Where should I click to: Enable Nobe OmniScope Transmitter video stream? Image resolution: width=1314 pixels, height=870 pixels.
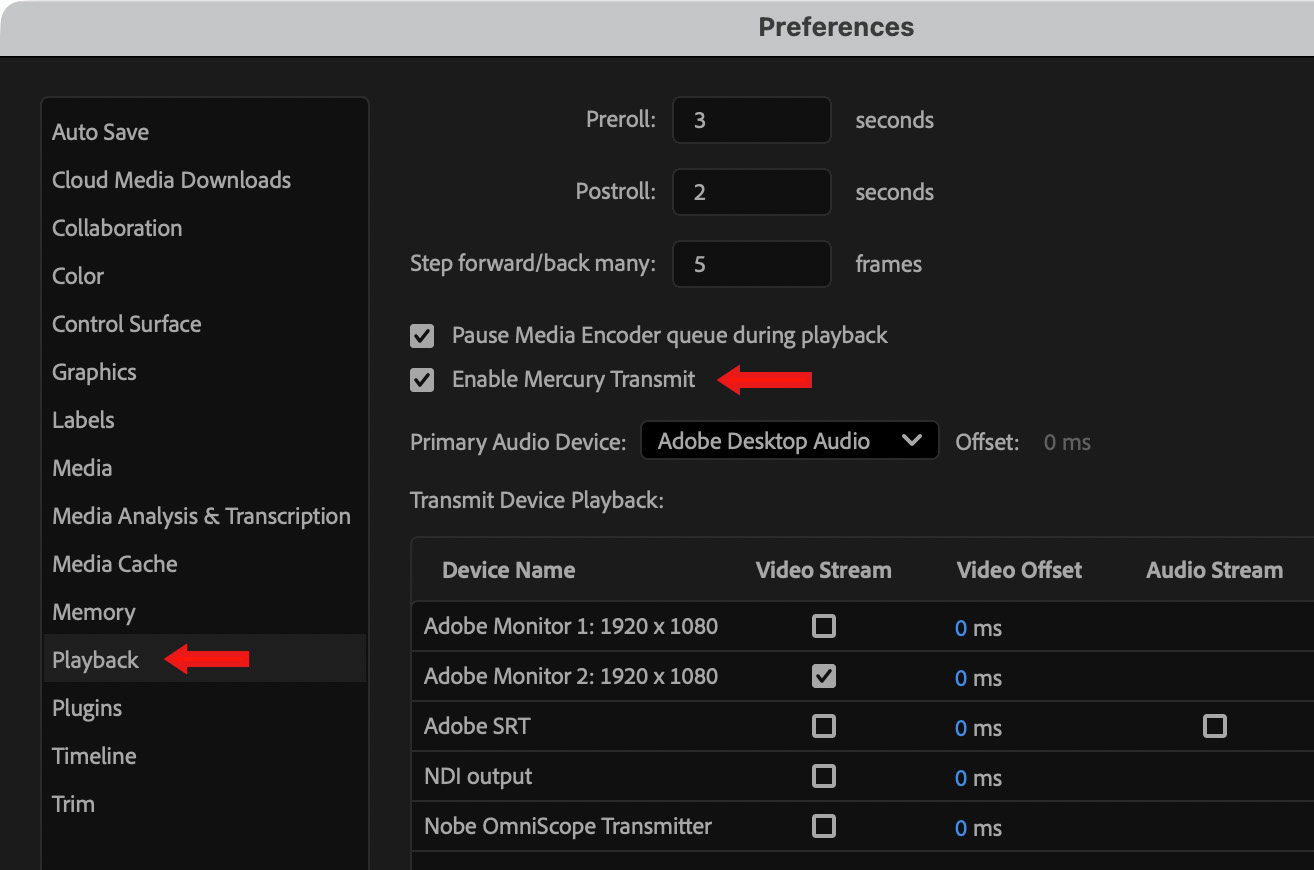[823, 826]
